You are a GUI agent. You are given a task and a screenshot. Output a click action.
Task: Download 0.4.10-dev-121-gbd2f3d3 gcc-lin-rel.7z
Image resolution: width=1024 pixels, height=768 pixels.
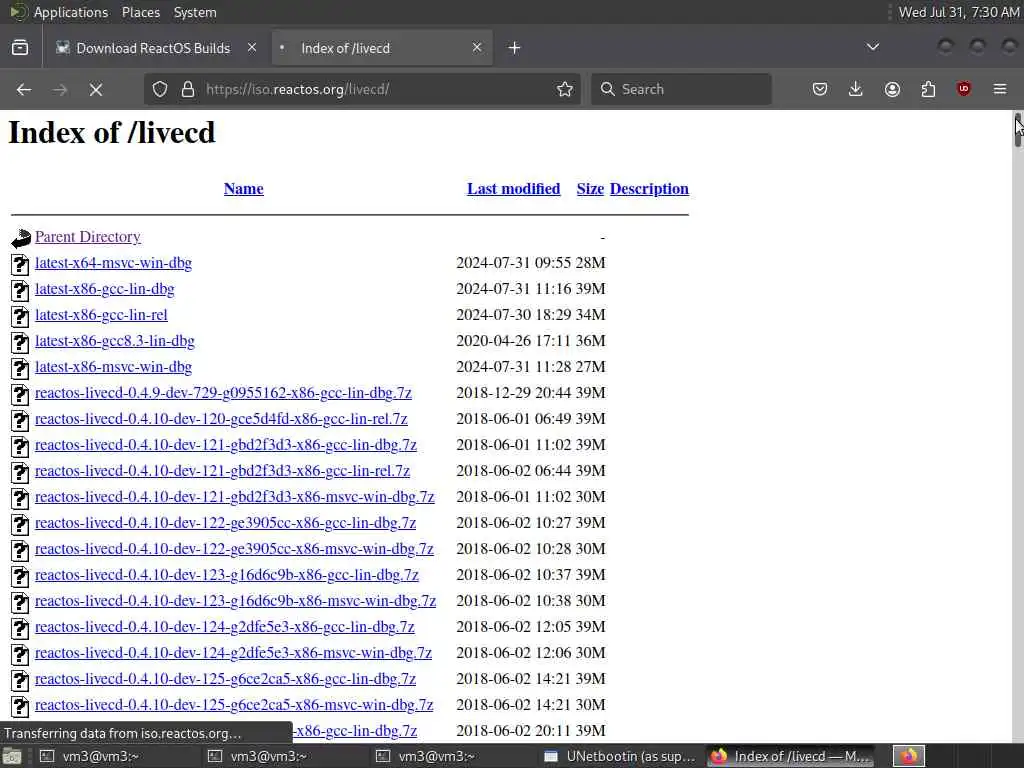click(x=223, y=472)
